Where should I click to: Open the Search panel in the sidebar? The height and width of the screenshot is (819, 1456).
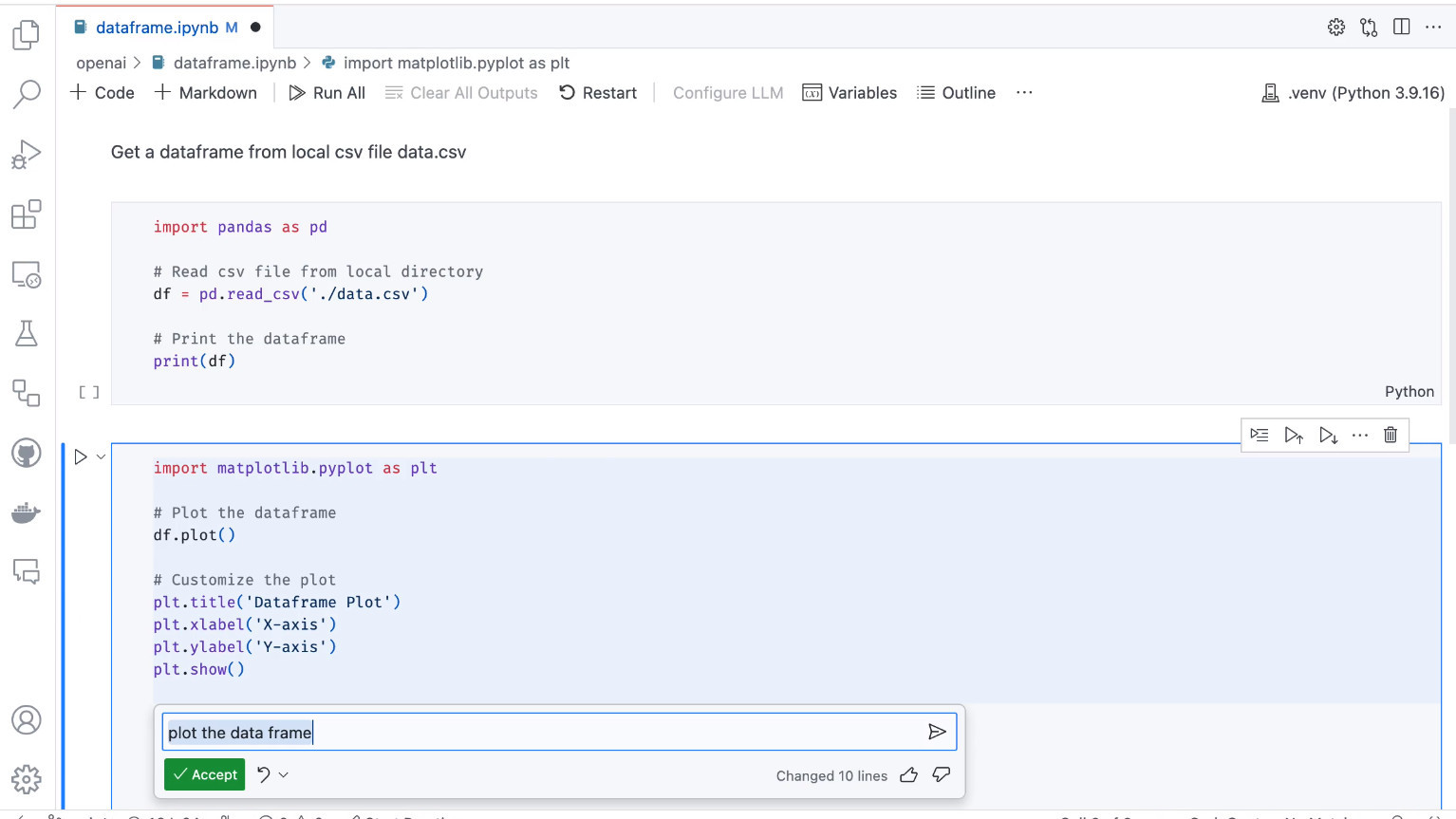point(27,93)
